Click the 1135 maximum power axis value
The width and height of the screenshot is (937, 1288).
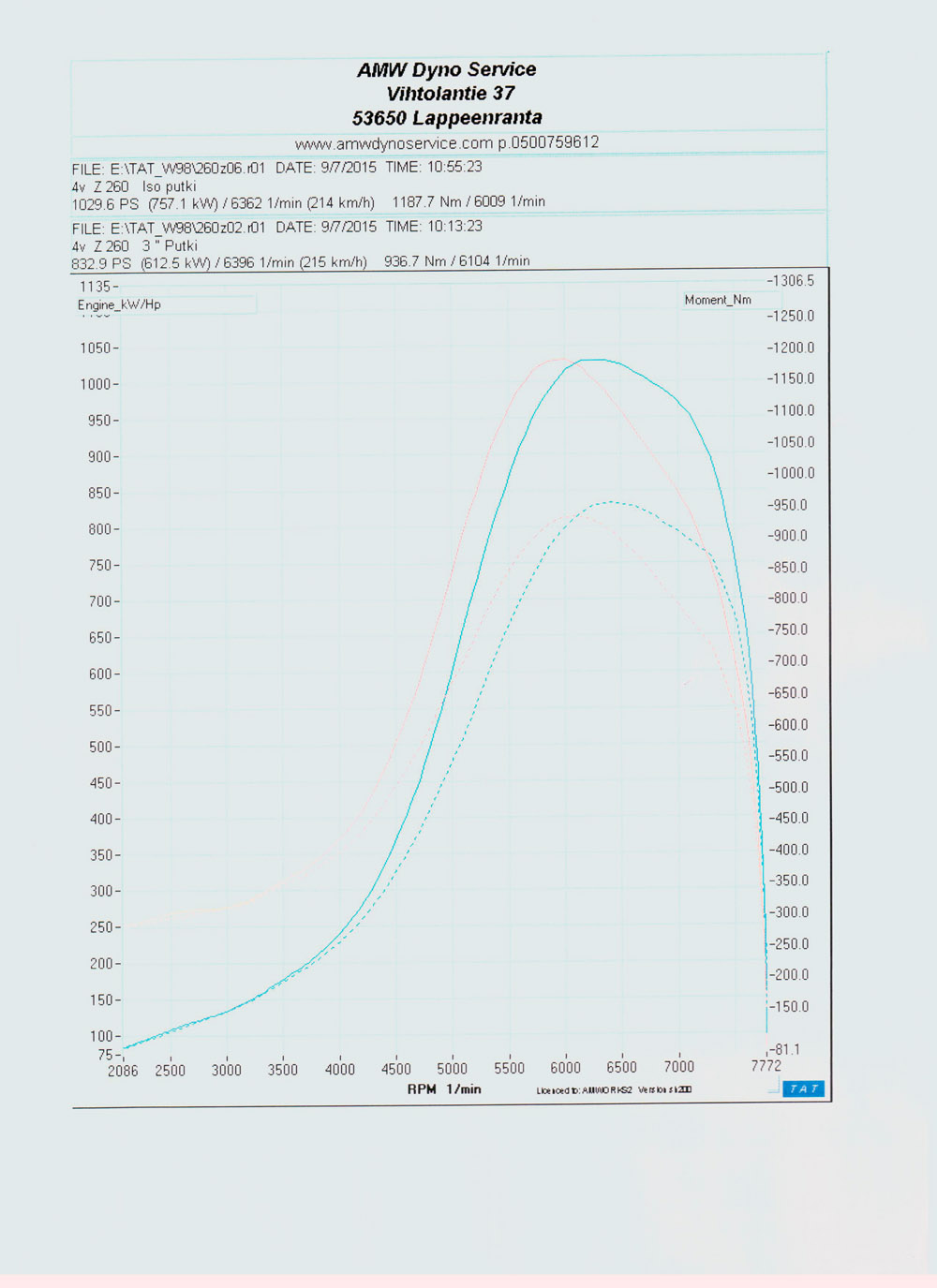[95, 287]
